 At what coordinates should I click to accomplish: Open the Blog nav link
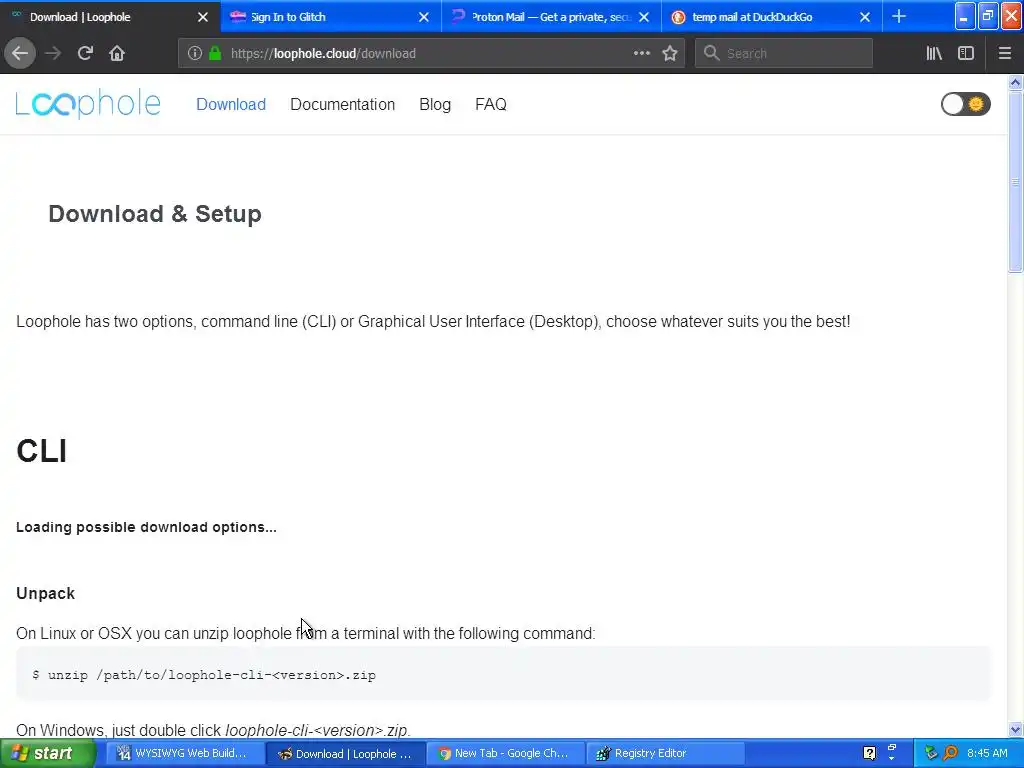435,104
